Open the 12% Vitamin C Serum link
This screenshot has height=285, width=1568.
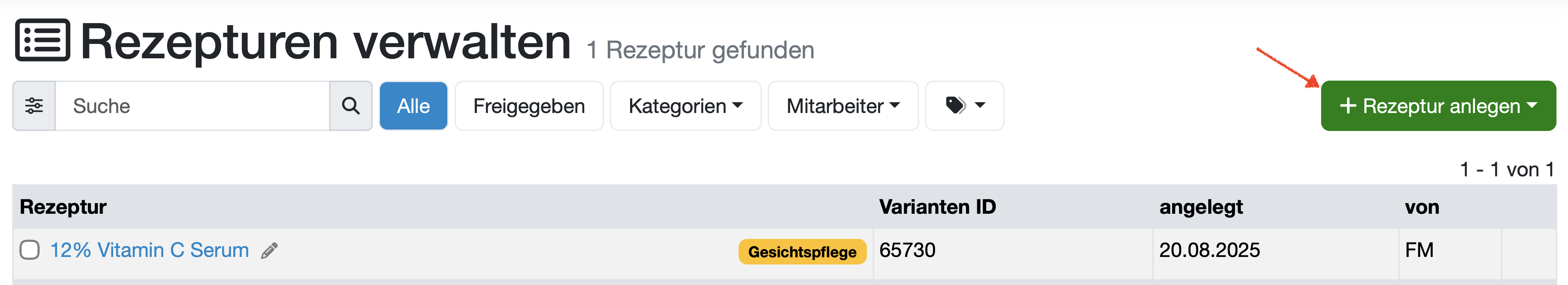149,250
